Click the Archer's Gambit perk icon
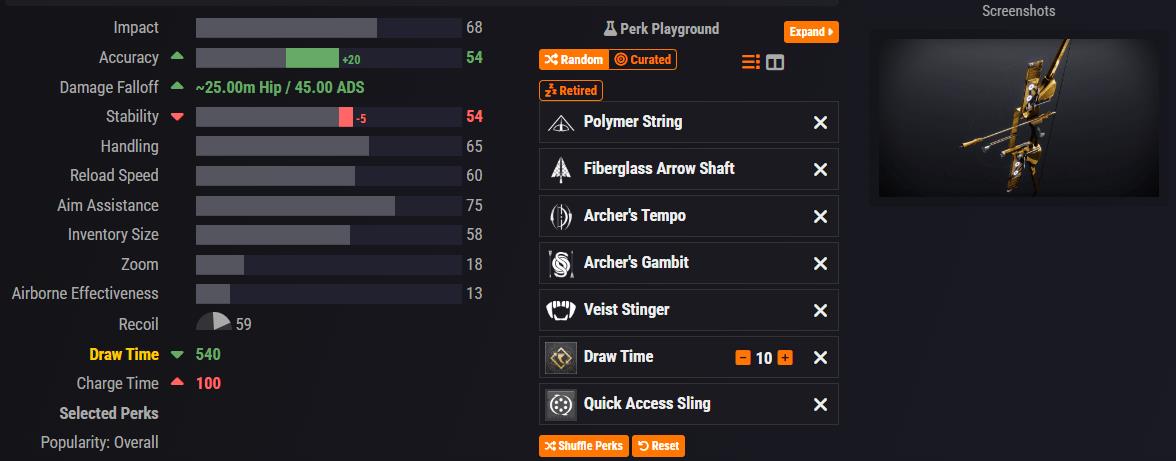 pyautogui.click(x=560, y=263)
